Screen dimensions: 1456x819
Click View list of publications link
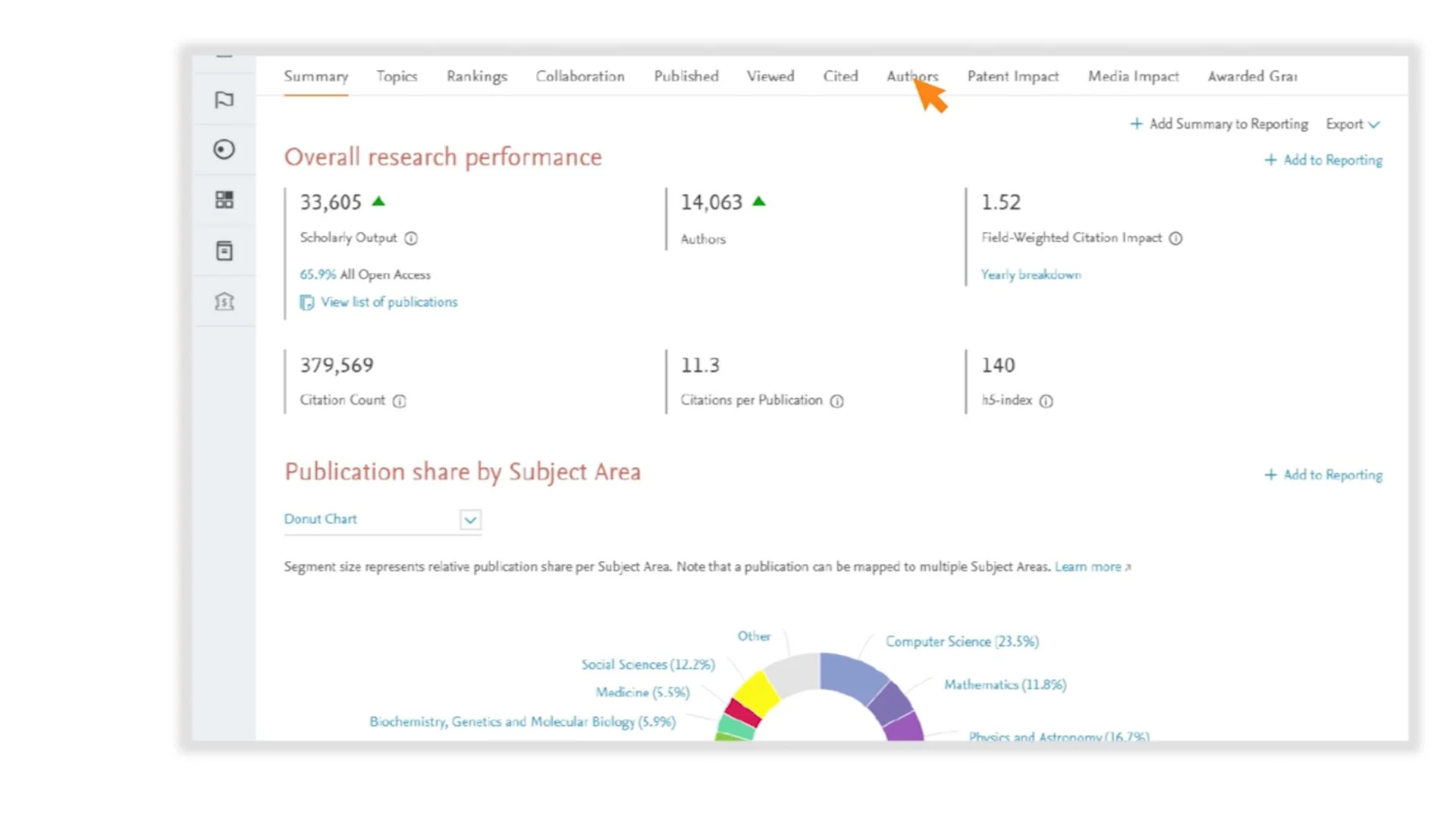388,302
